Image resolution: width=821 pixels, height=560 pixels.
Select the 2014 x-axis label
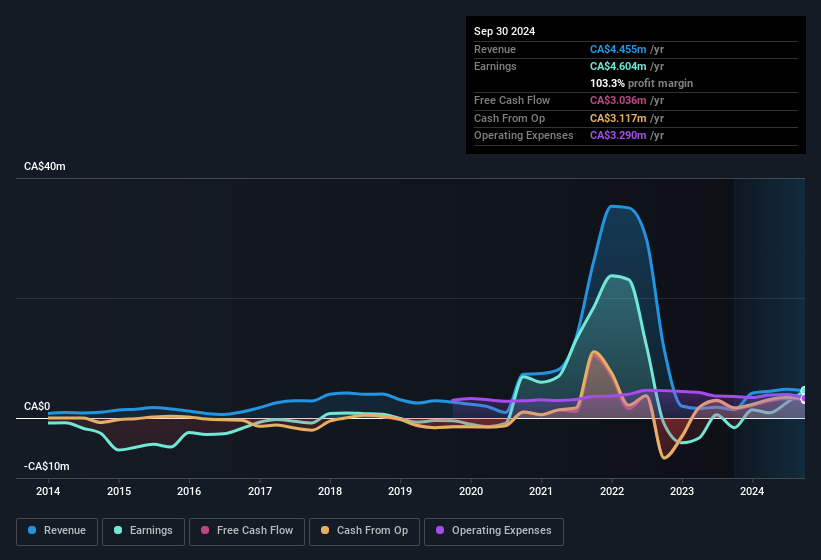click(x=48, y=491)
